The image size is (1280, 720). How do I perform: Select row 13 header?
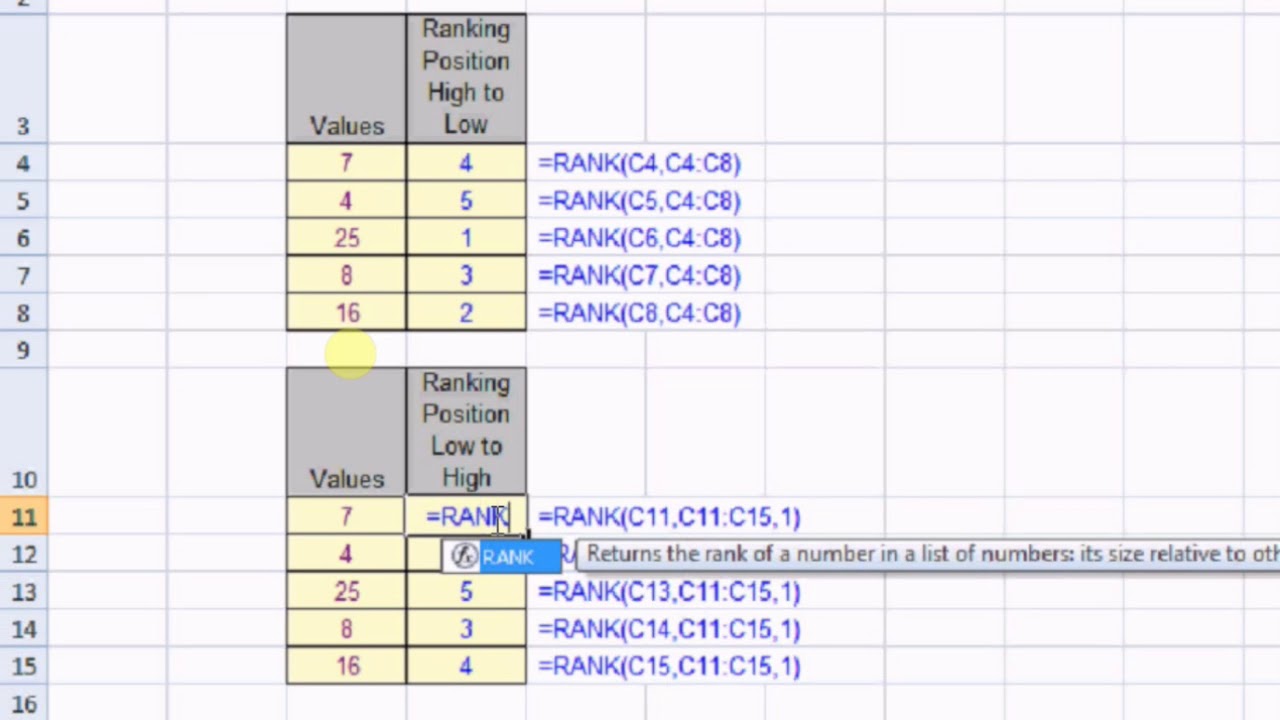[24, 592]
